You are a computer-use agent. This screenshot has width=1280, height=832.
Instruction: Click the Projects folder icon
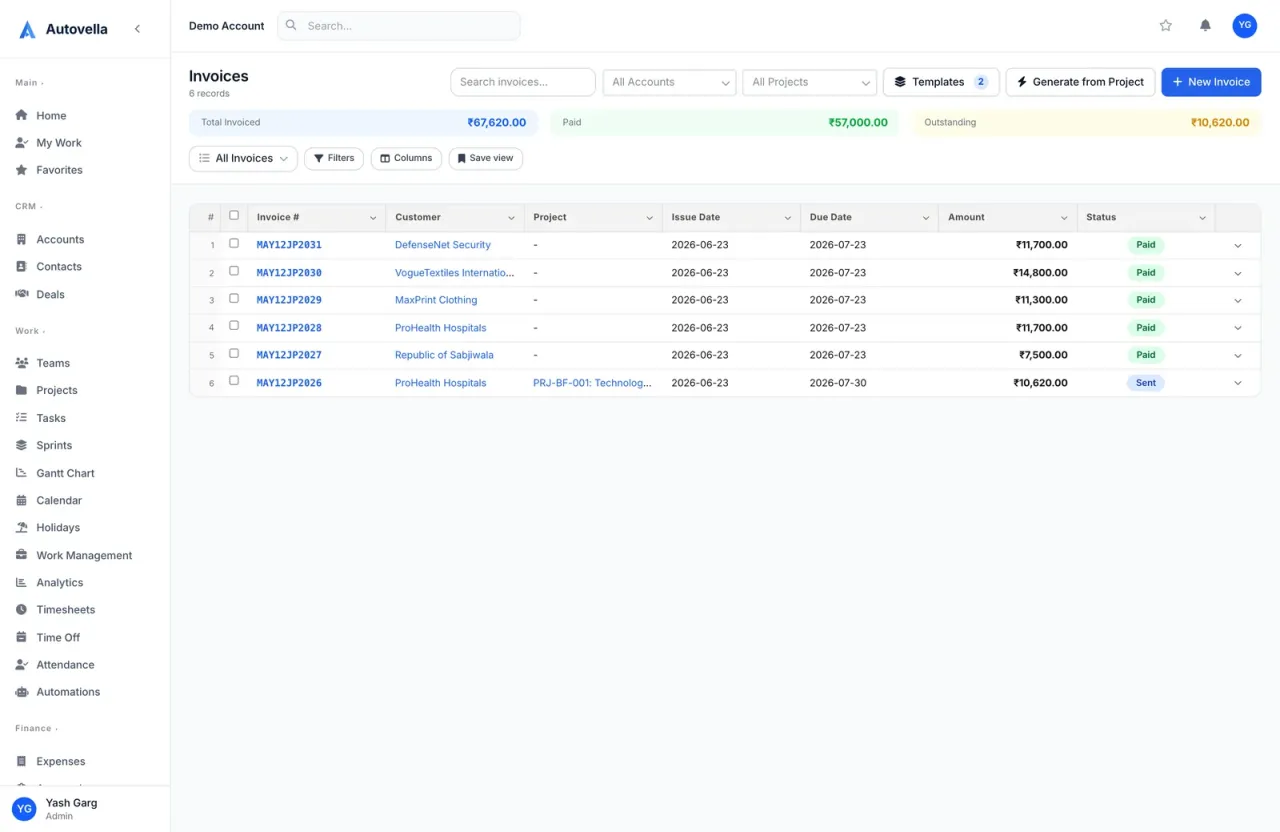pyautogui.click(x=22, y=390)
